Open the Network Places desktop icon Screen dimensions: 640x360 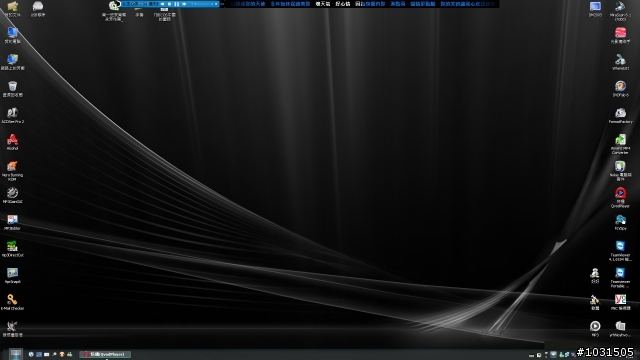12,60
